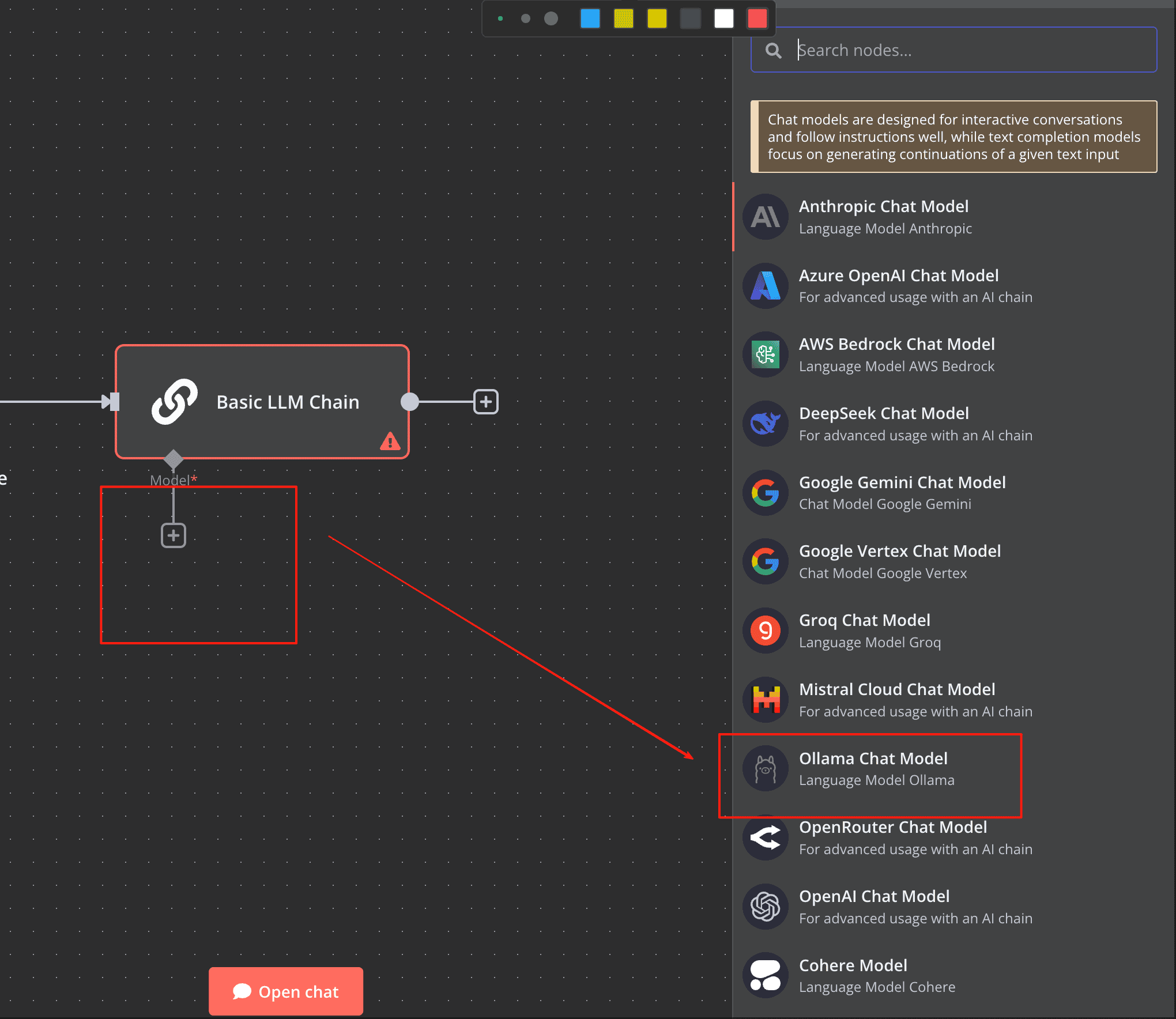
Task: Choose the largest brush size dot
Action: pyautogui.click(x=551, y=18)
